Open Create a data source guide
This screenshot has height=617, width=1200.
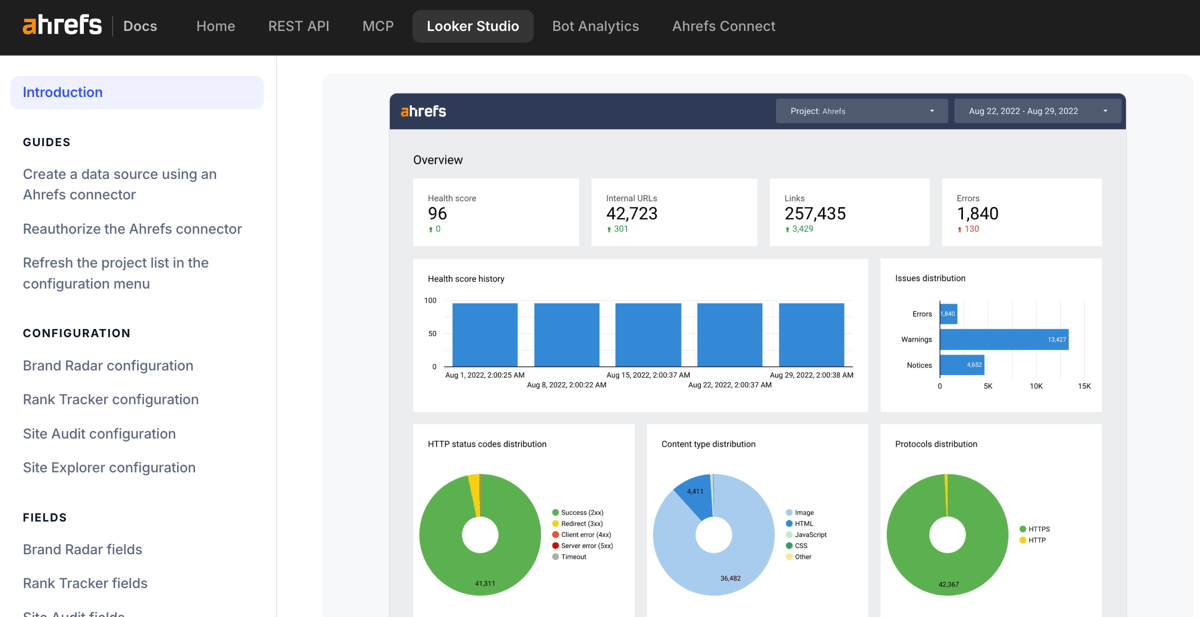coord(120,184)
